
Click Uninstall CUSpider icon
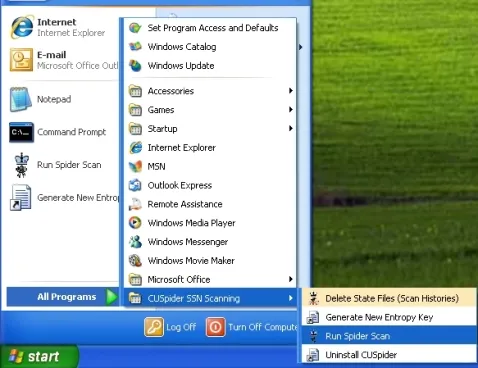click(313, 355)
